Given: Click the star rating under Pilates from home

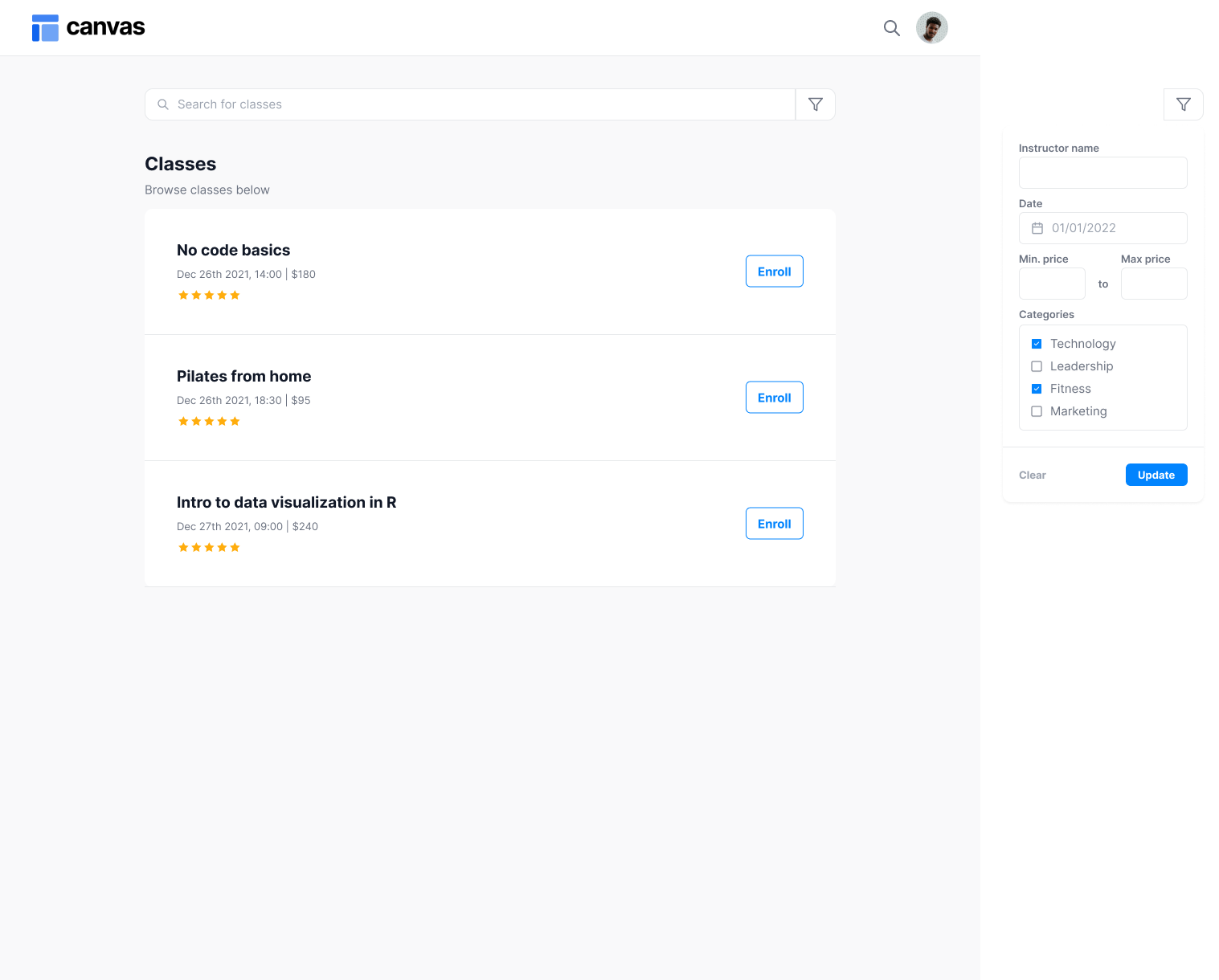Looking at the screenshot, I should 209,422.
